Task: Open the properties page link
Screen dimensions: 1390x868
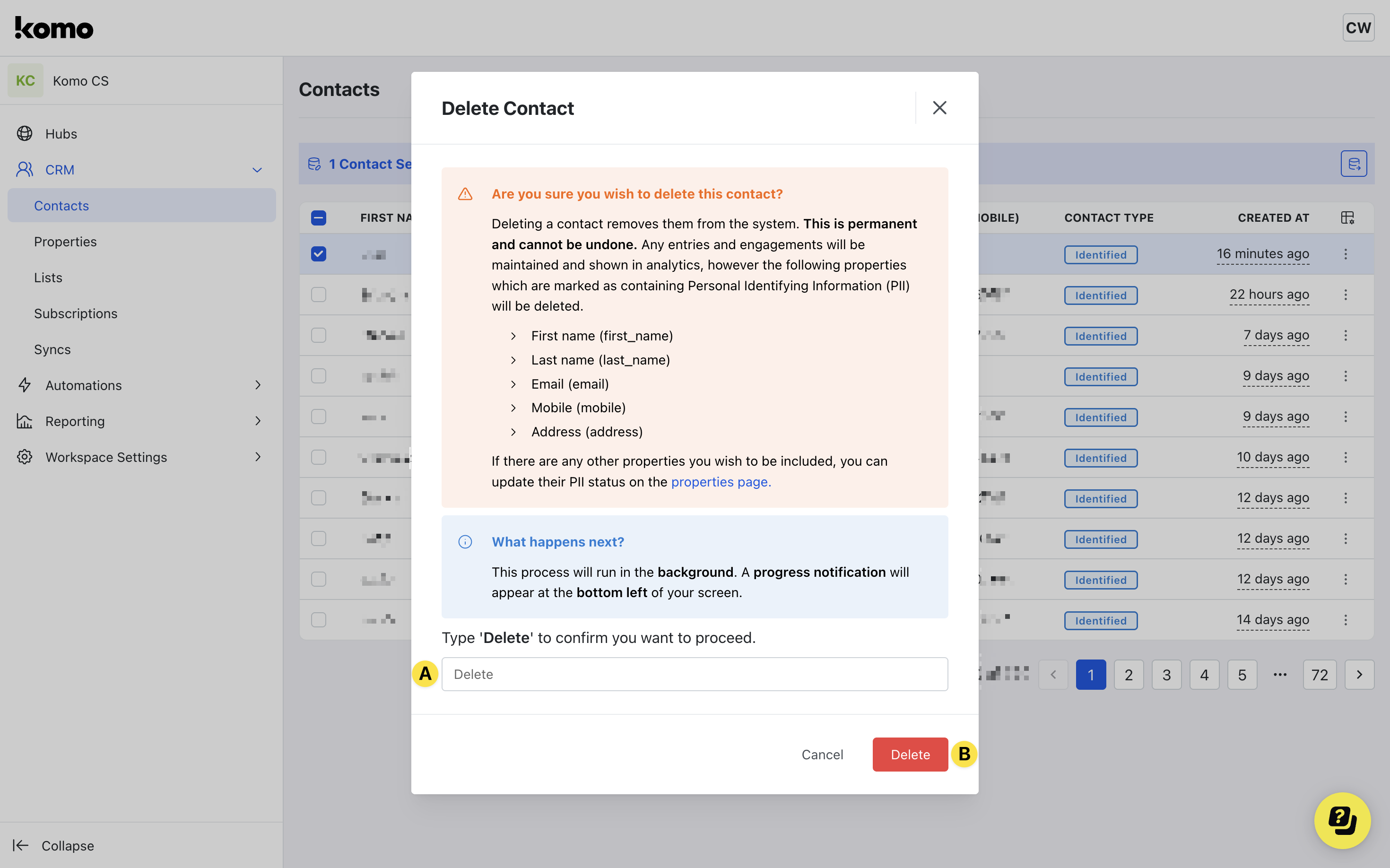Action: (721, 482)
